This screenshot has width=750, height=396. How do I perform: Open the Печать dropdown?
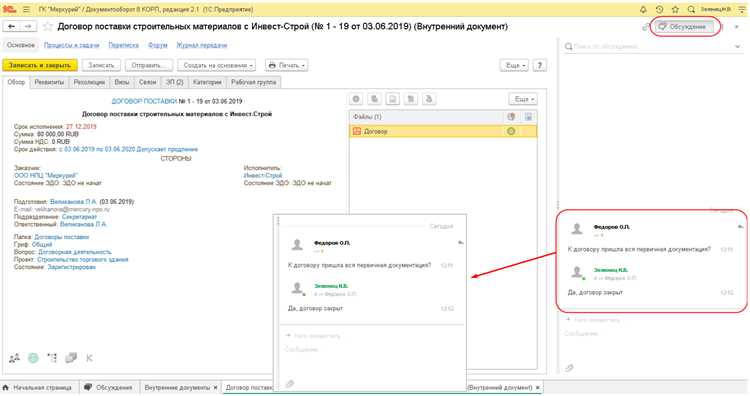point(286,65)
